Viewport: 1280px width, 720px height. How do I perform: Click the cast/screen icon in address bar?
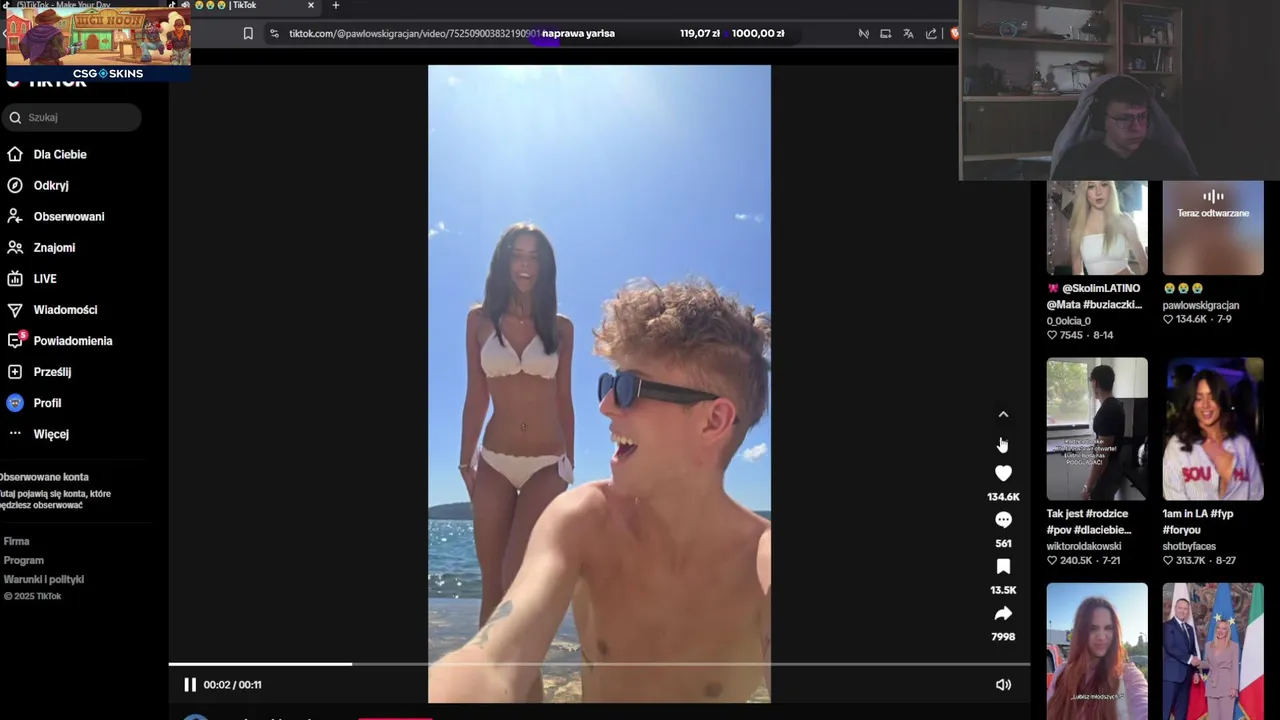click(885, 33)
